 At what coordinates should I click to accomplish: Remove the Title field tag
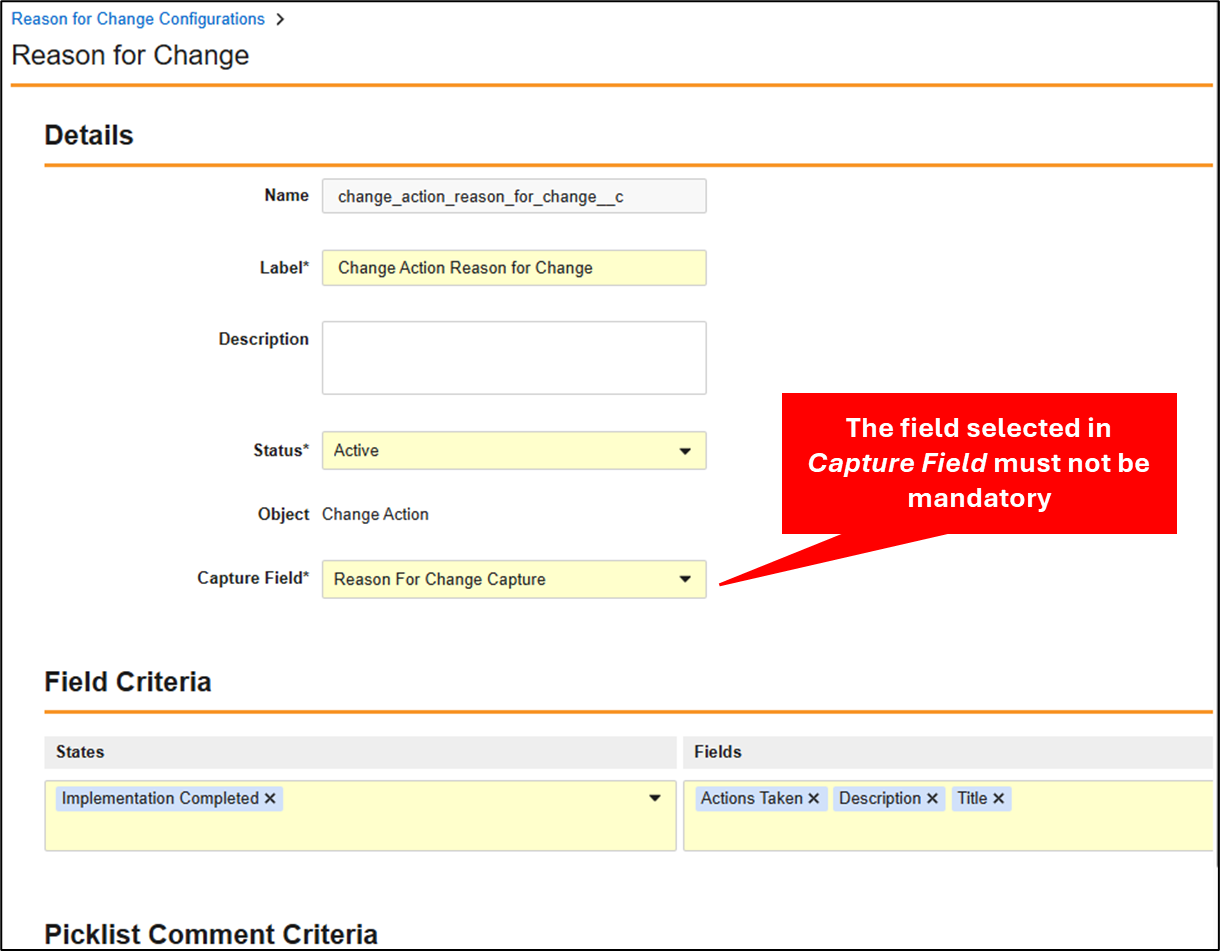pyautogui.click(x=998, y=799)
